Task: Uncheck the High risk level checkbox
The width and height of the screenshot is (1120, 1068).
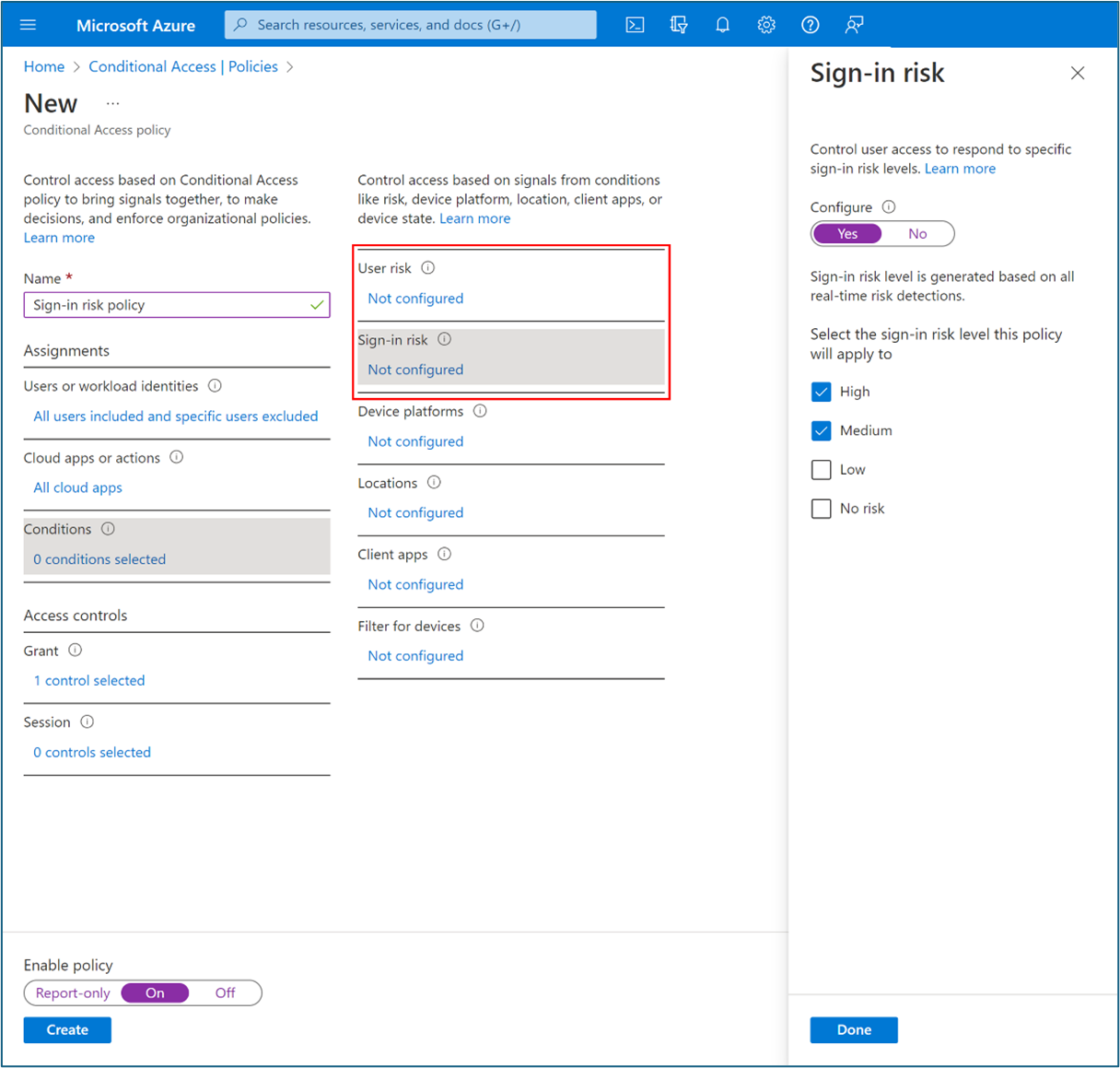Action: point(822,392)
